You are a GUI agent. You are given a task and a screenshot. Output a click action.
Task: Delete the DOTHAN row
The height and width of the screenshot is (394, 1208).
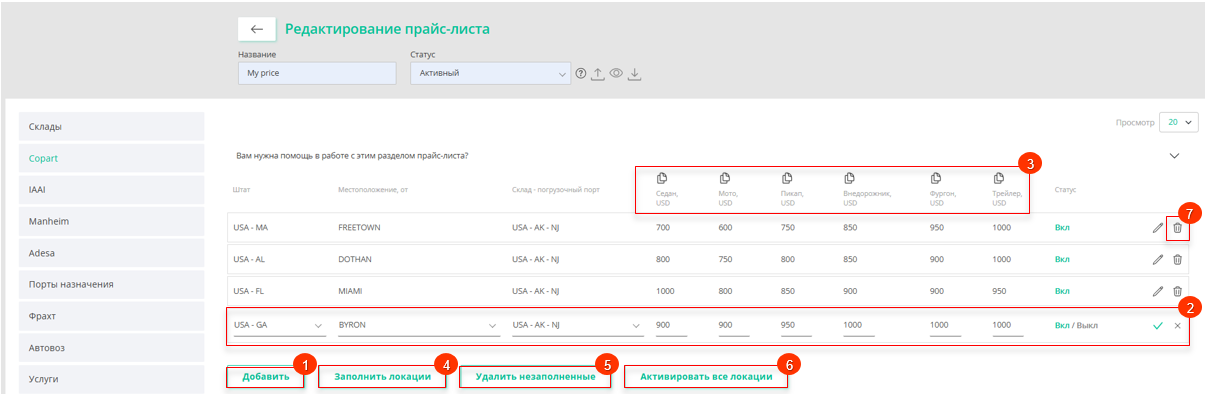pyautogui.click(x=1177, y=260)
